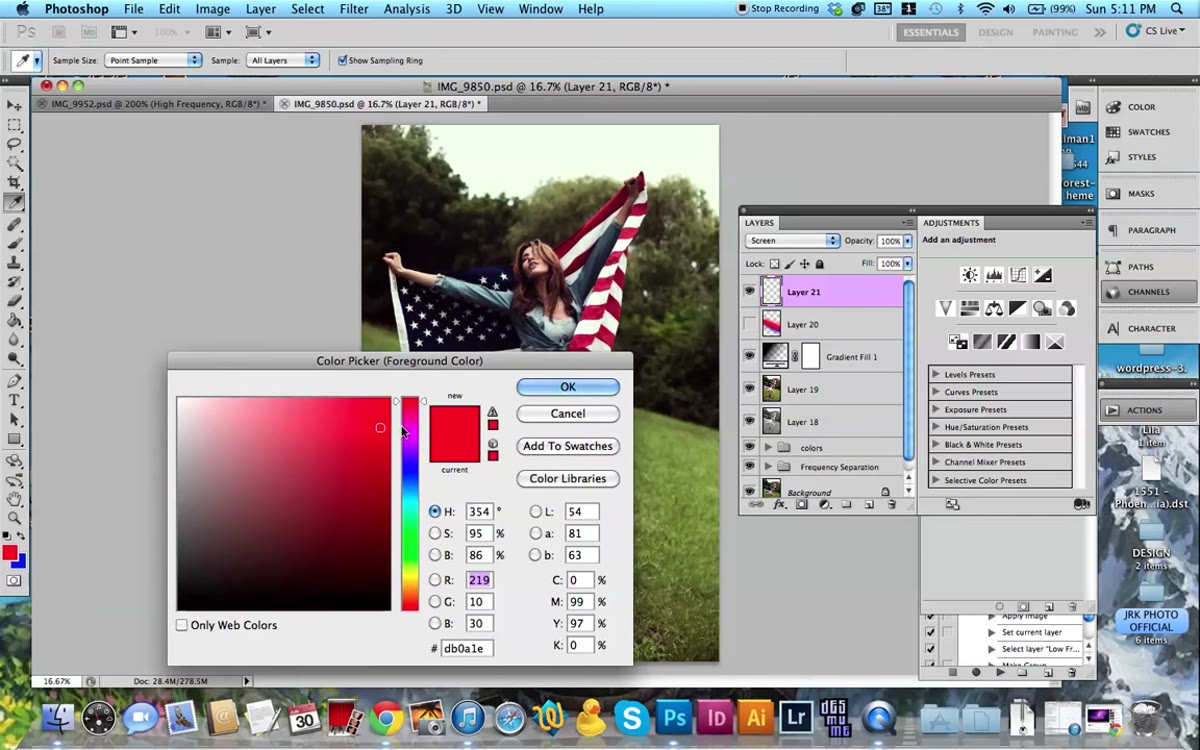This screenshot has width=1200, height=750.
Task: Click the layer style fx icon
Action: click(x=780, y=505)
